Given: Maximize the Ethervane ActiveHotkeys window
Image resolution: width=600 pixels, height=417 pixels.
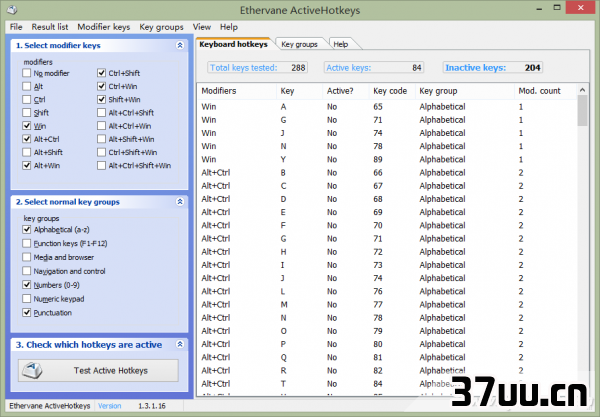Looking at the screenshot, I should pyautogui.click(x=557, y=8).
